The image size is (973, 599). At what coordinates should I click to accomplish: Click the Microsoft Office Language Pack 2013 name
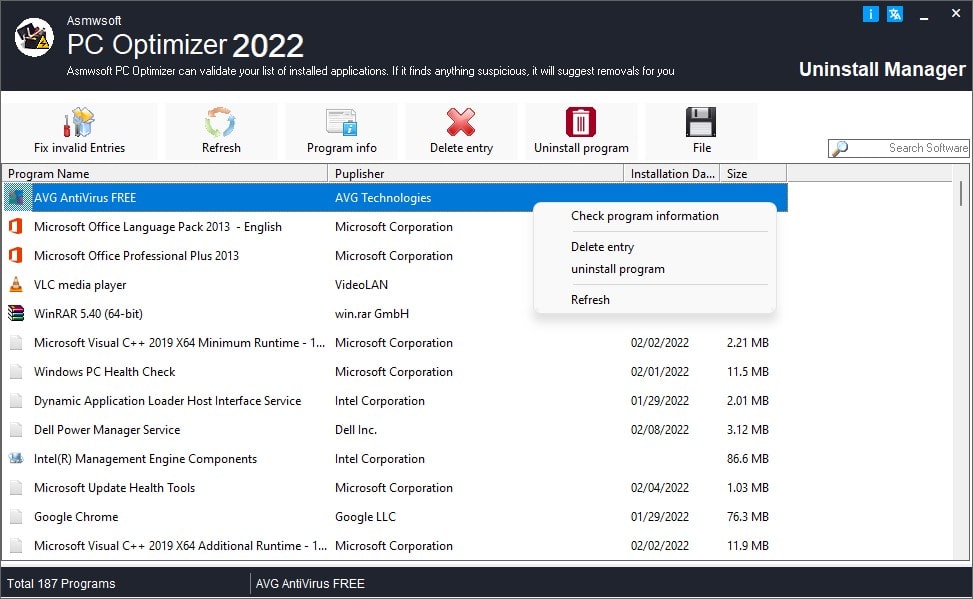pyautogui.click(x=158, y=227)
